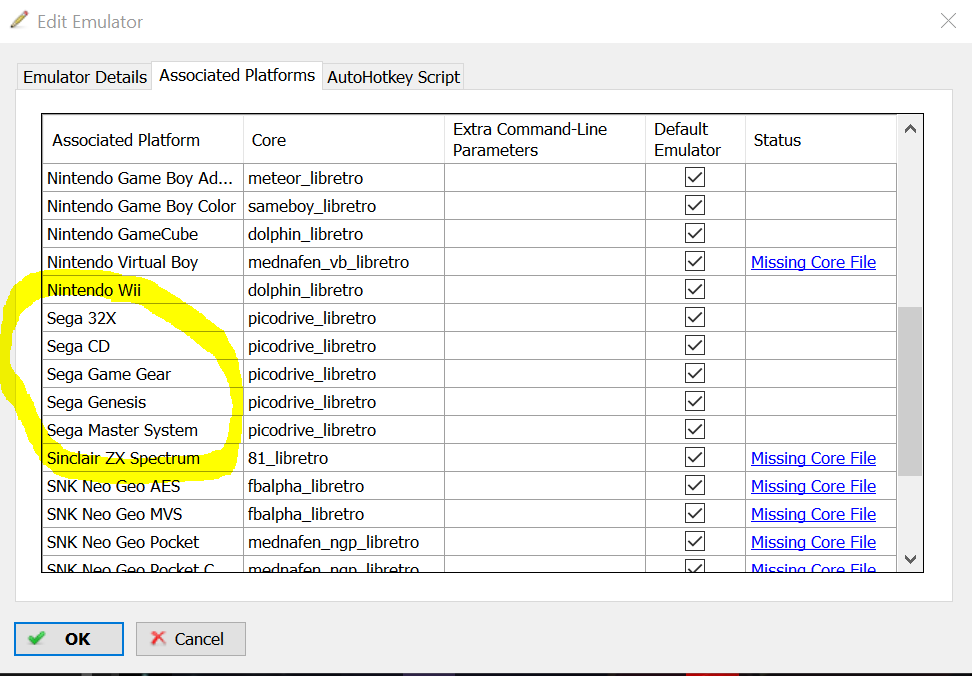Select the Sega Game Gear platform cell
Viewport: 972px width, 676px height.
coord(143,374)
